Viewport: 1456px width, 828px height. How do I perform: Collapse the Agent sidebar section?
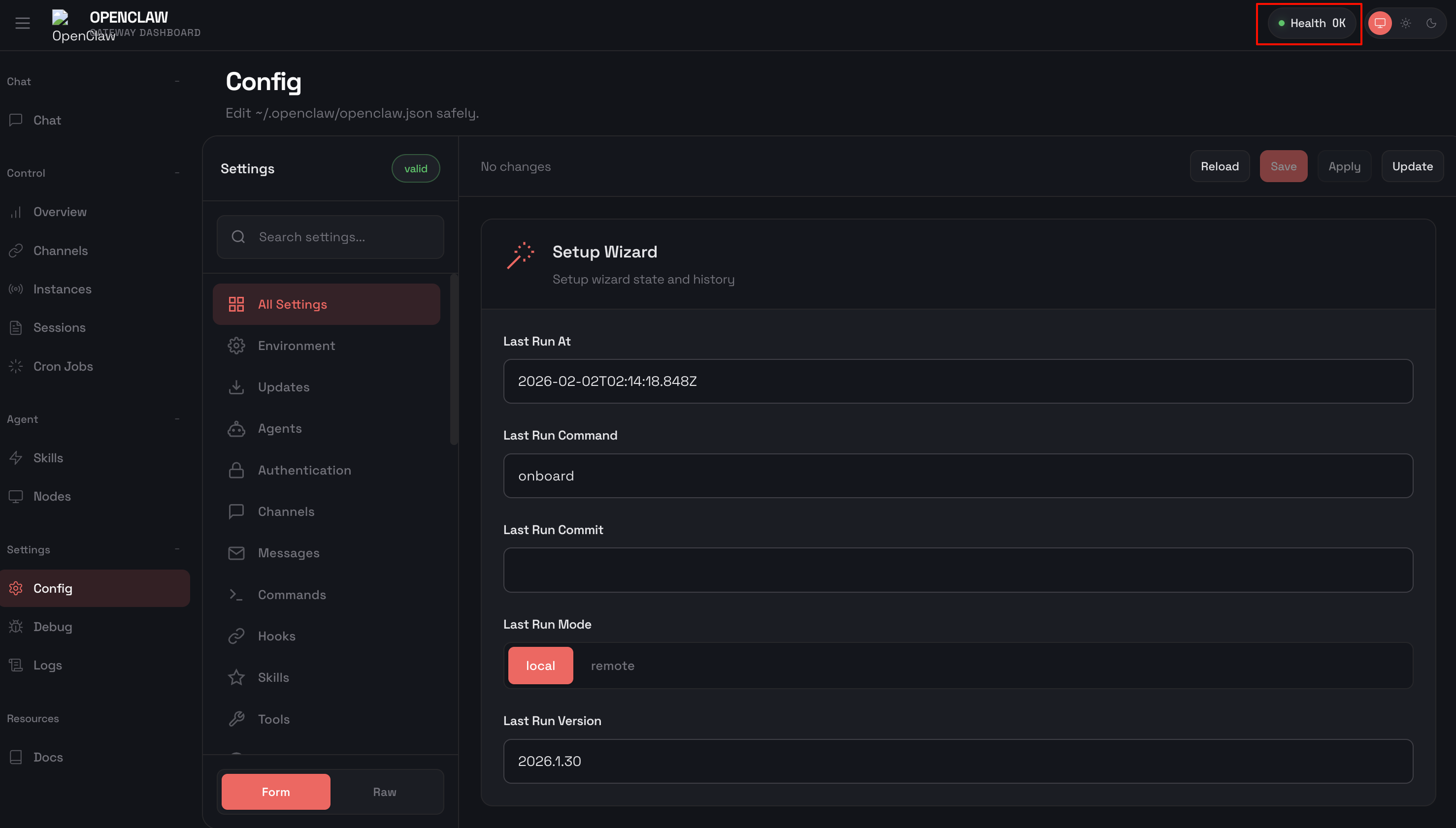(x=177, y=419)
